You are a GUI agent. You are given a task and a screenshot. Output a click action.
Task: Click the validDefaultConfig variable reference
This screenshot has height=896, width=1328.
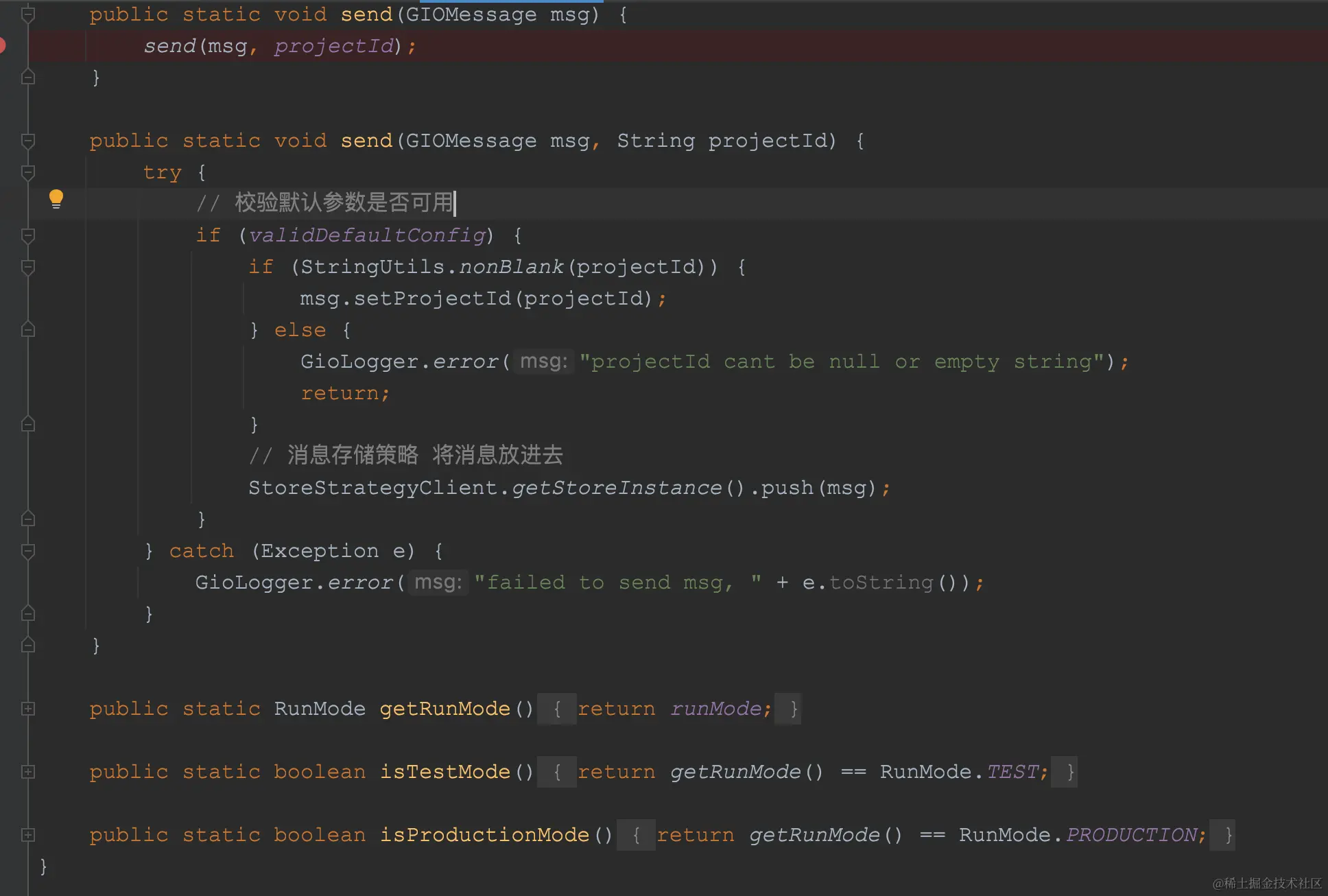pyautogui.click(x=367, y=235)
